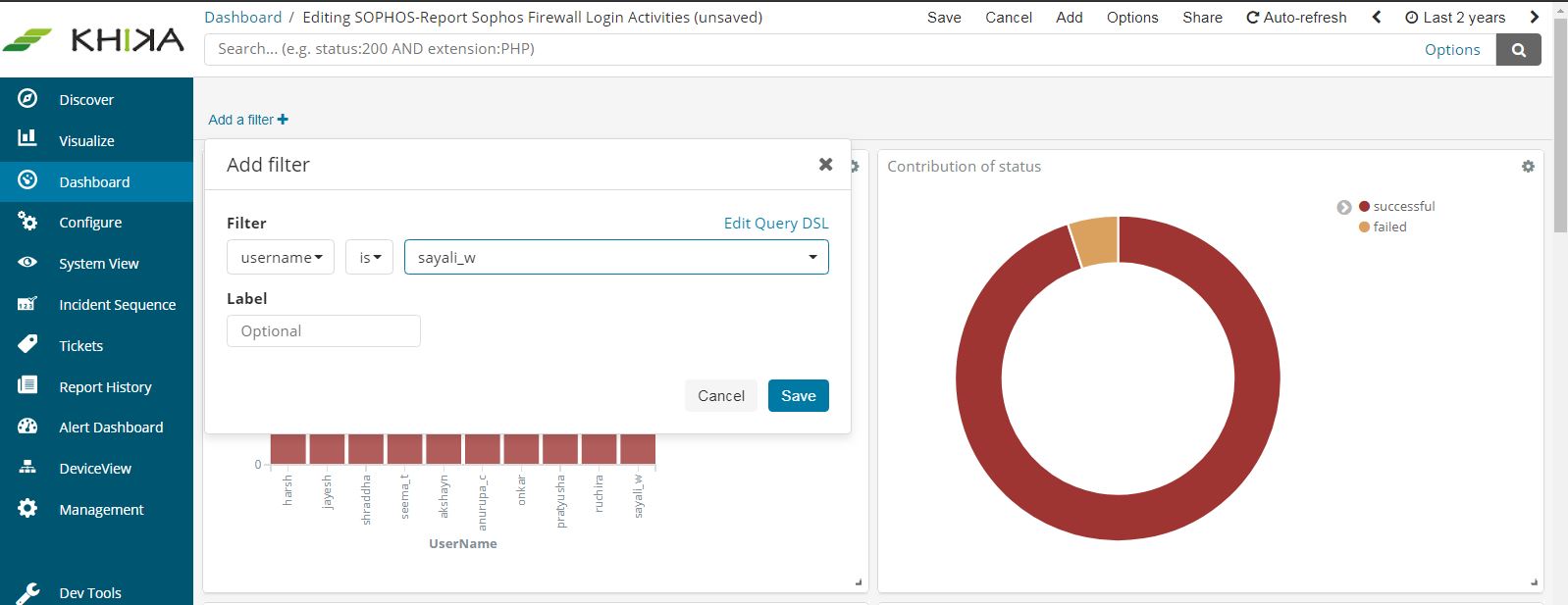The image size is (1568, 605).
Task: Open Report History in the sidebar
Action: click(105, 387)
